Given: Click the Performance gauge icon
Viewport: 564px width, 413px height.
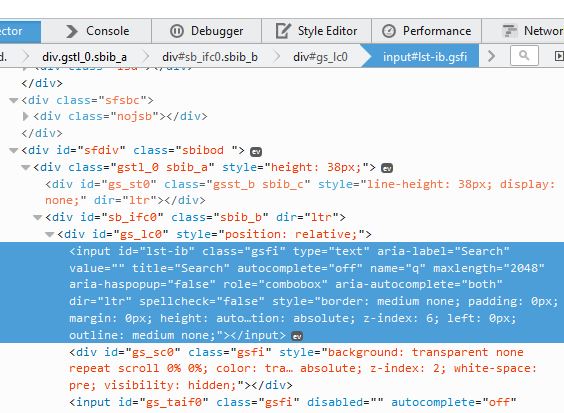Looking at the screenshot, I should point(388,31).
